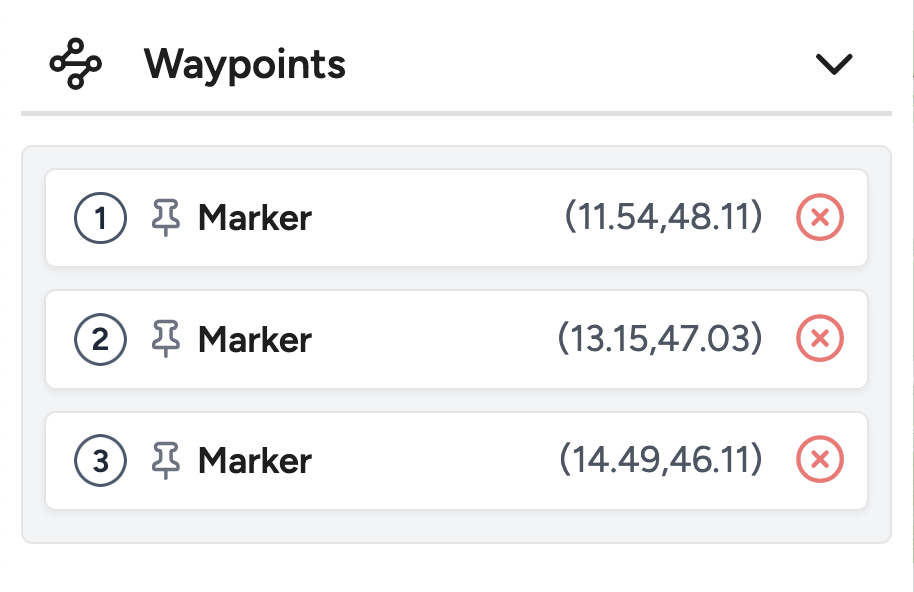914x592 pixels.
Task: Collapse the Waypoints panel with chevron
Action: [833, 65]
